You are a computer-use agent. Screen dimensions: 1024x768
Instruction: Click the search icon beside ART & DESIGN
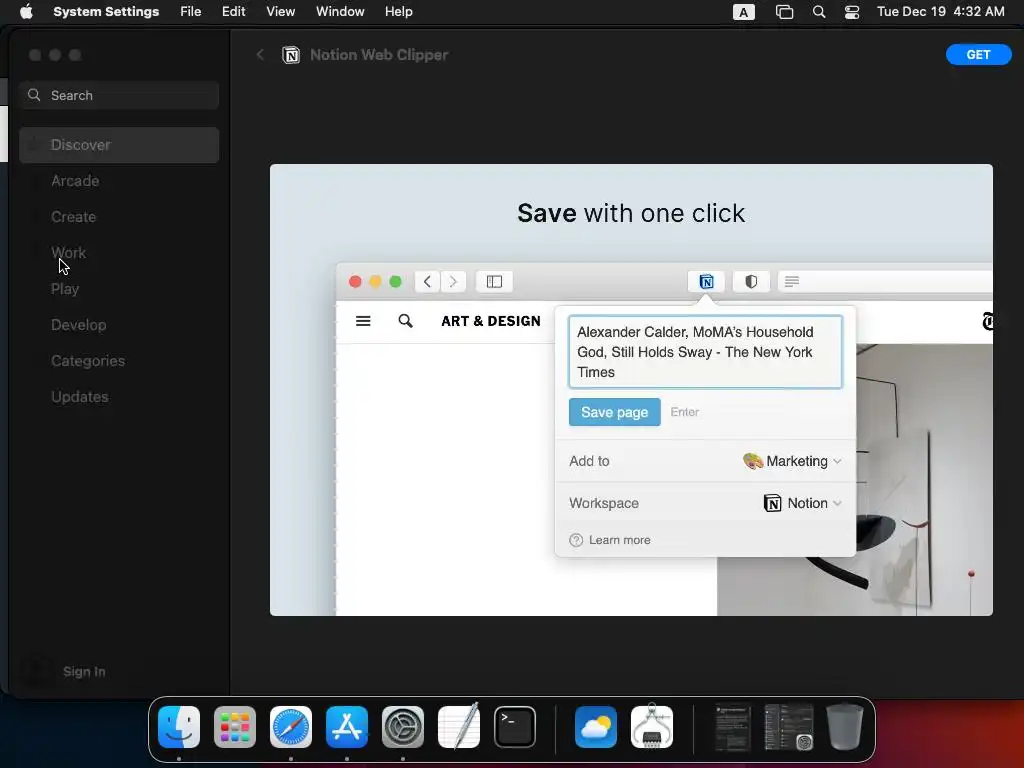tap(406, 321)
